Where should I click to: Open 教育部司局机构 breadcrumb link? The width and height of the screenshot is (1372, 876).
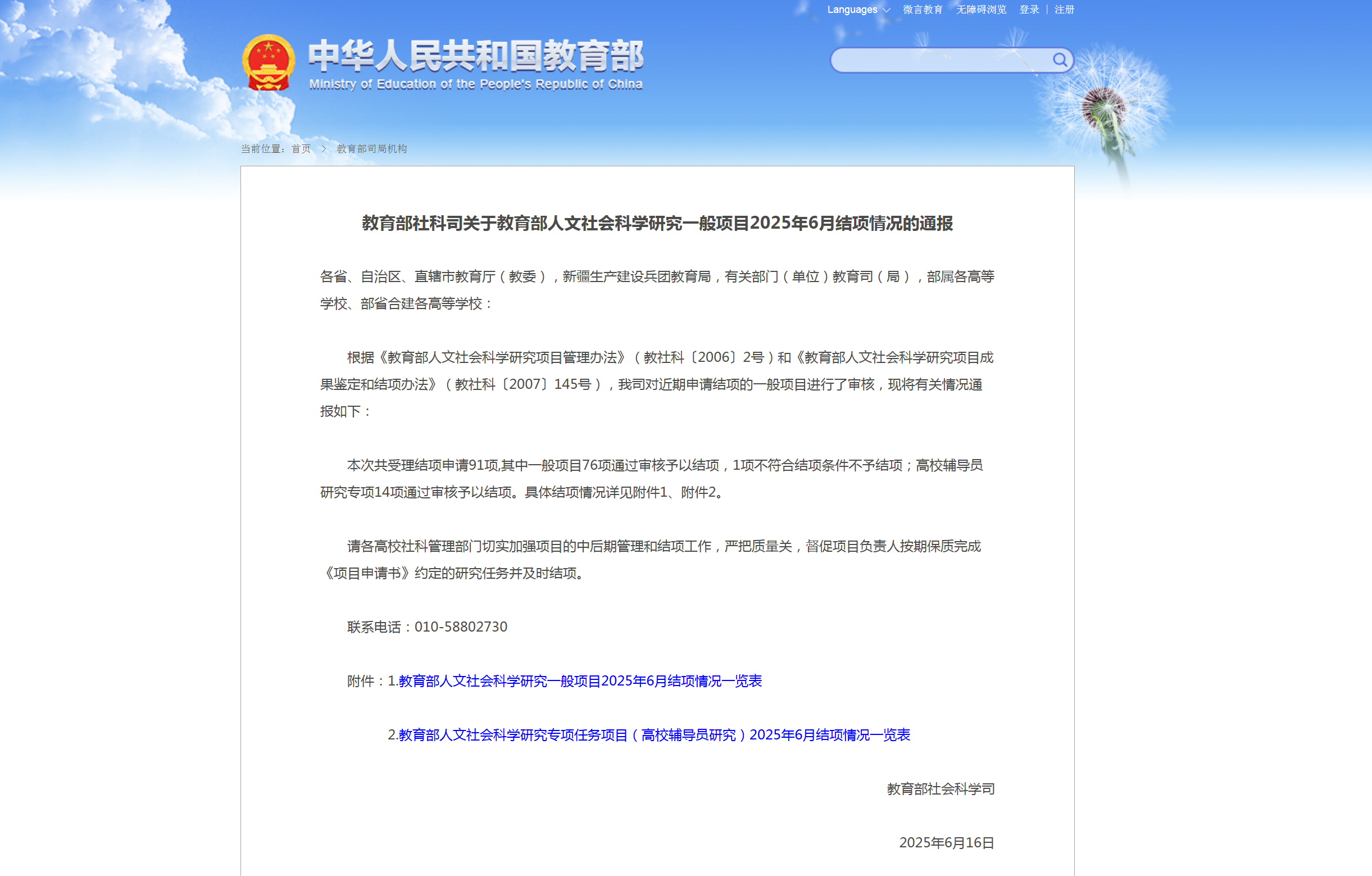(371, 149)
